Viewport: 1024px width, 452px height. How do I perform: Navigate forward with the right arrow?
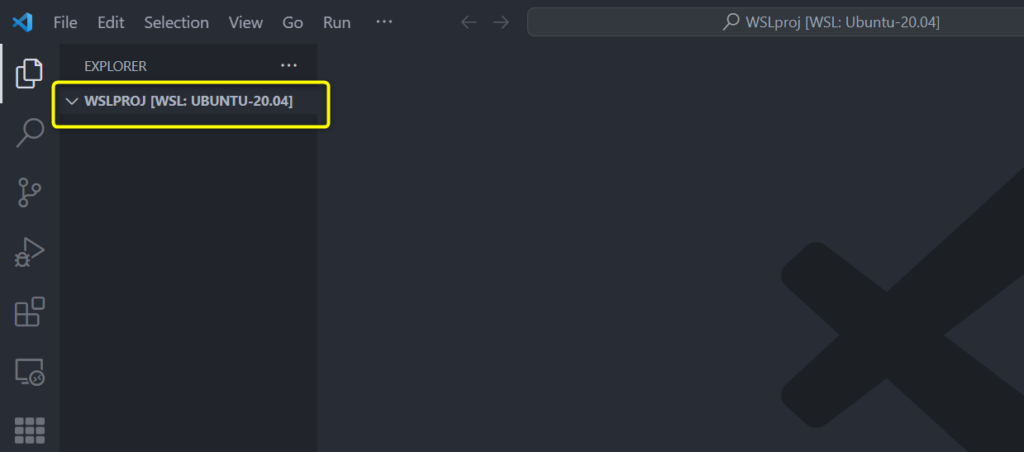click(501, 22)
